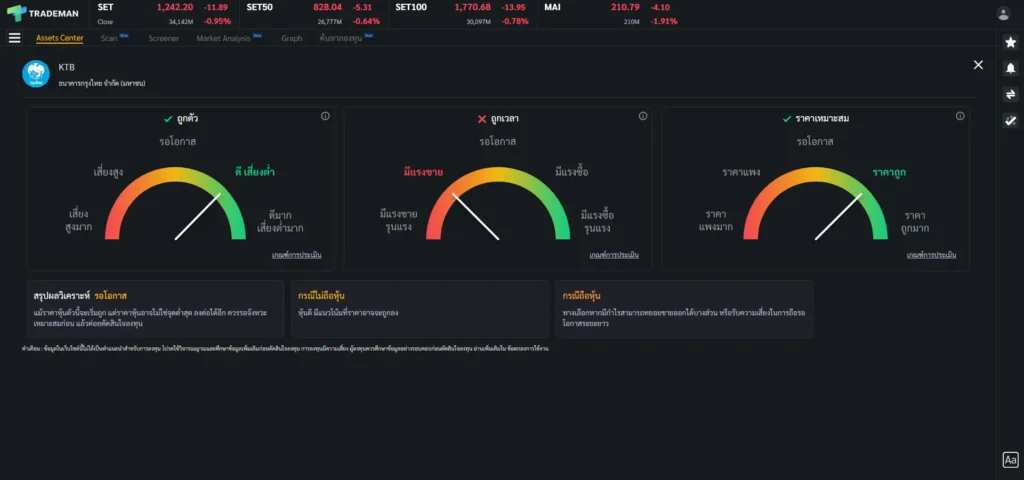Click the ถูกตัว risk gauge needle
Image resolution: width=1024 pixels, height=480 pixels.
[x=198, y=216]
